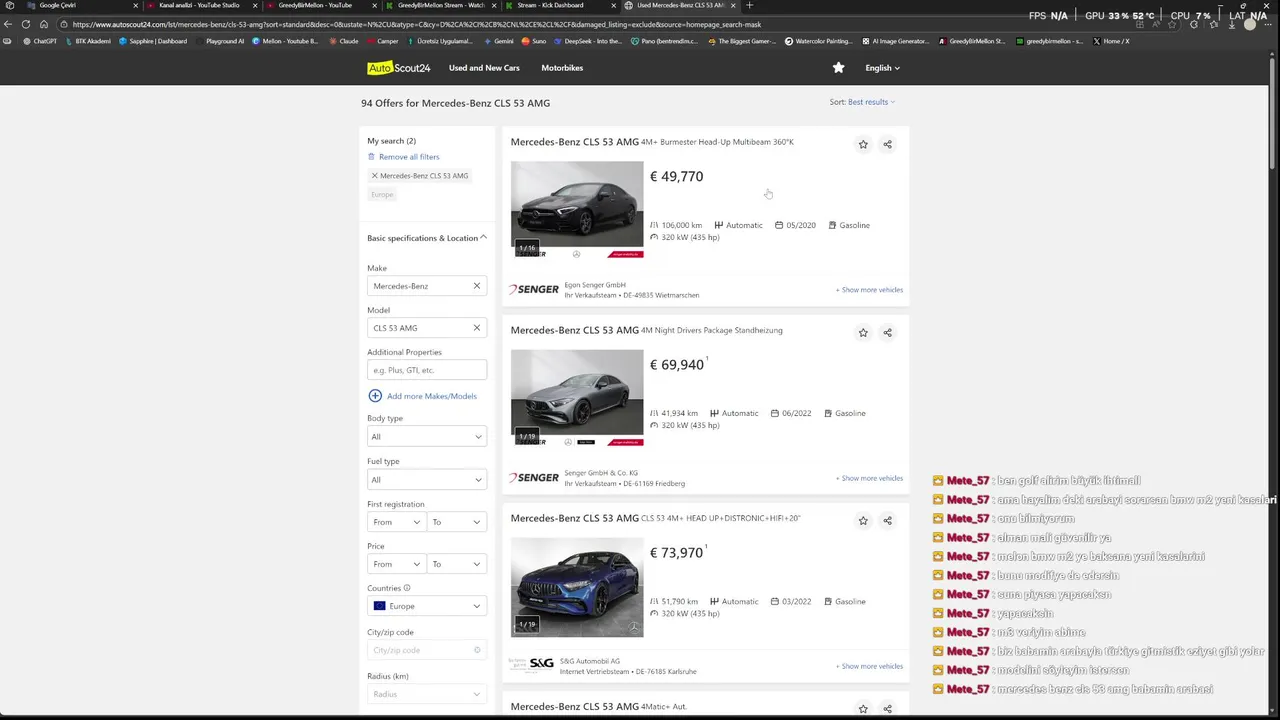Switch to Stream - Kick Dashboard tab
The width and height of the screenshot is (1280, 720).
558,5
